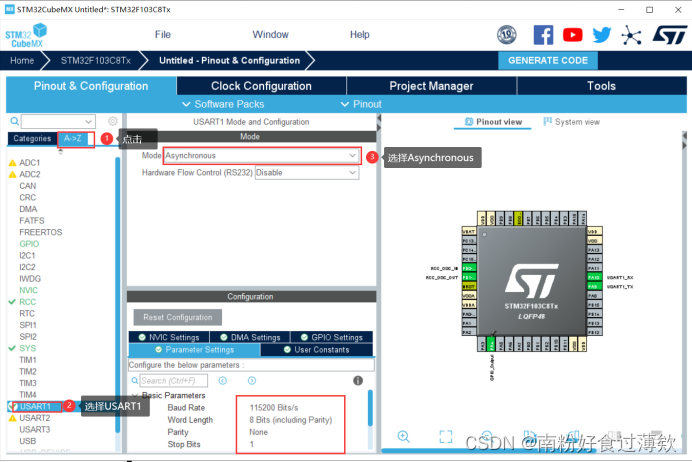Click the SYS green check icon

point(12,348)
